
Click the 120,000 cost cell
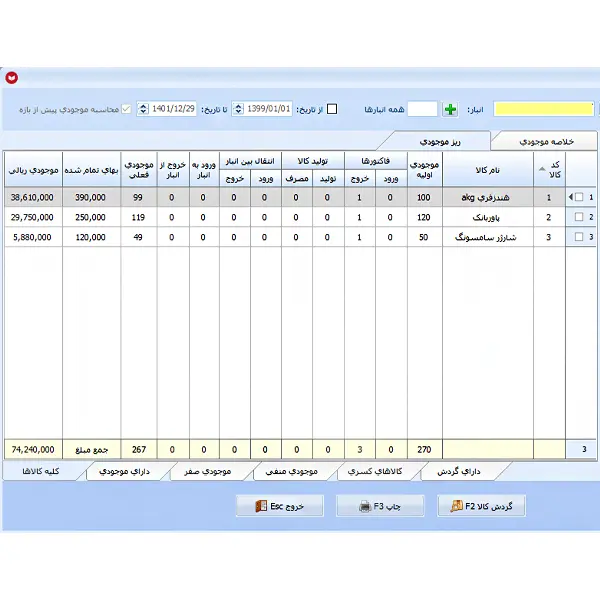[91, 237]
